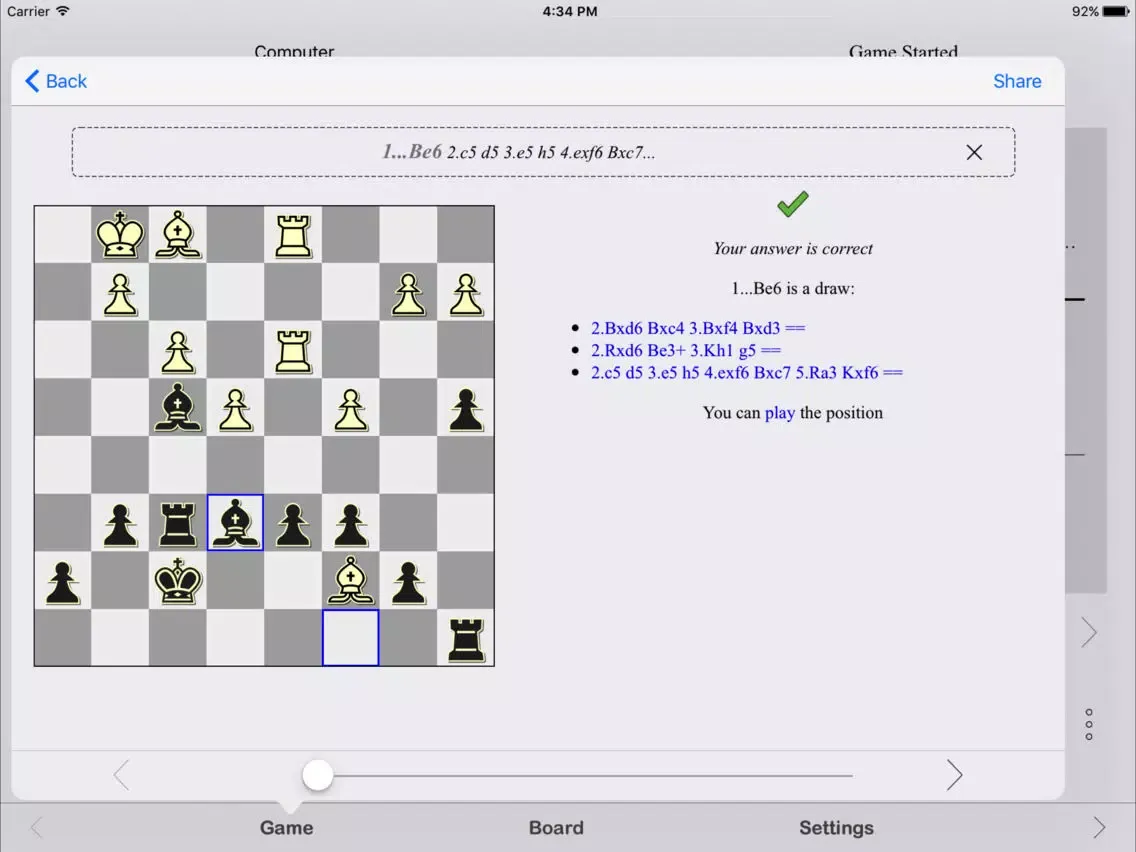Step back with left arrow beside slider

pos(121,775)
